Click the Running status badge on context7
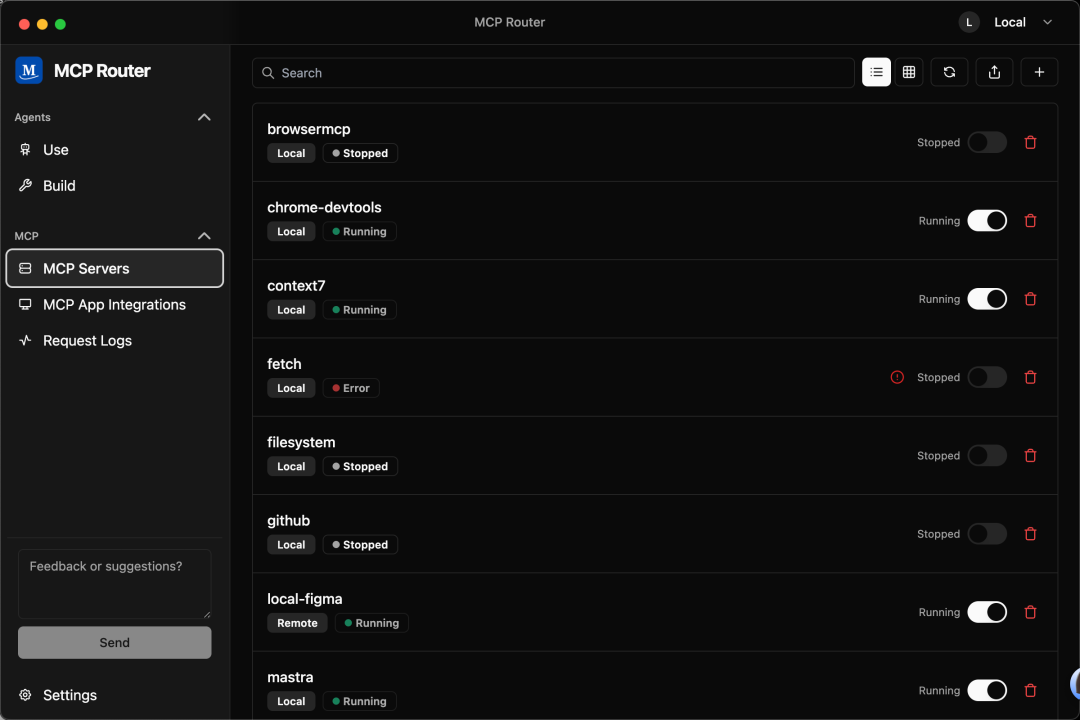 (359, 309)
